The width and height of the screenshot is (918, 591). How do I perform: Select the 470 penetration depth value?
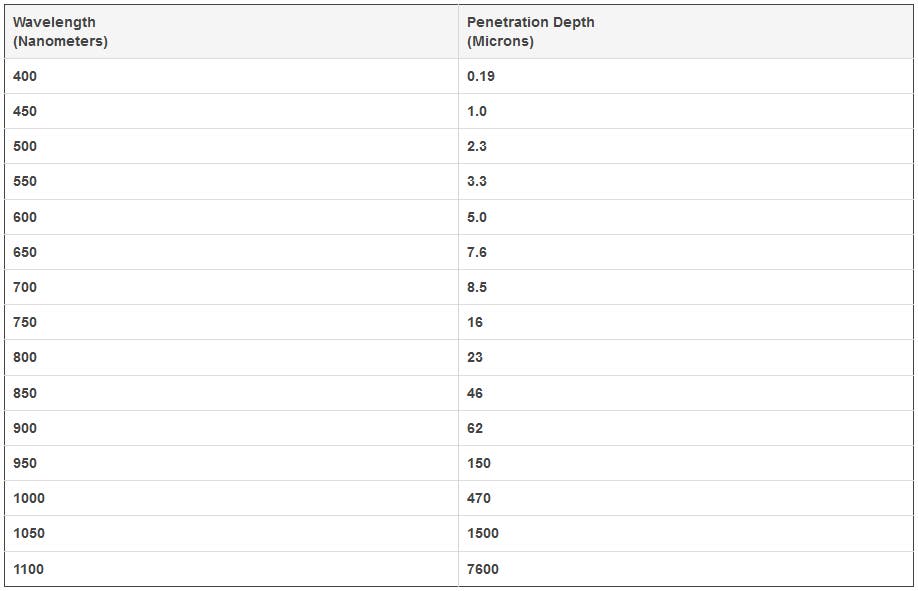[479, 498]
